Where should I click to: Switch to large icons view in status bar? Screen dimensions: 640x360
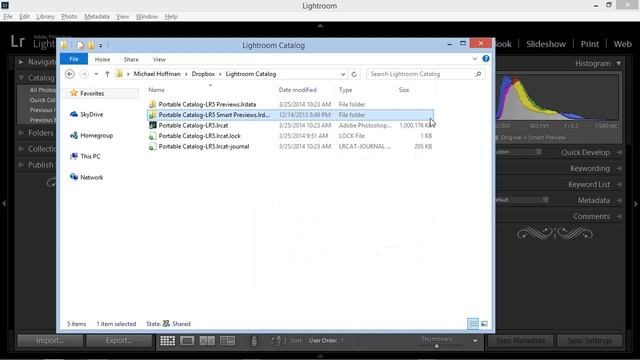click(x=484, y=324)
